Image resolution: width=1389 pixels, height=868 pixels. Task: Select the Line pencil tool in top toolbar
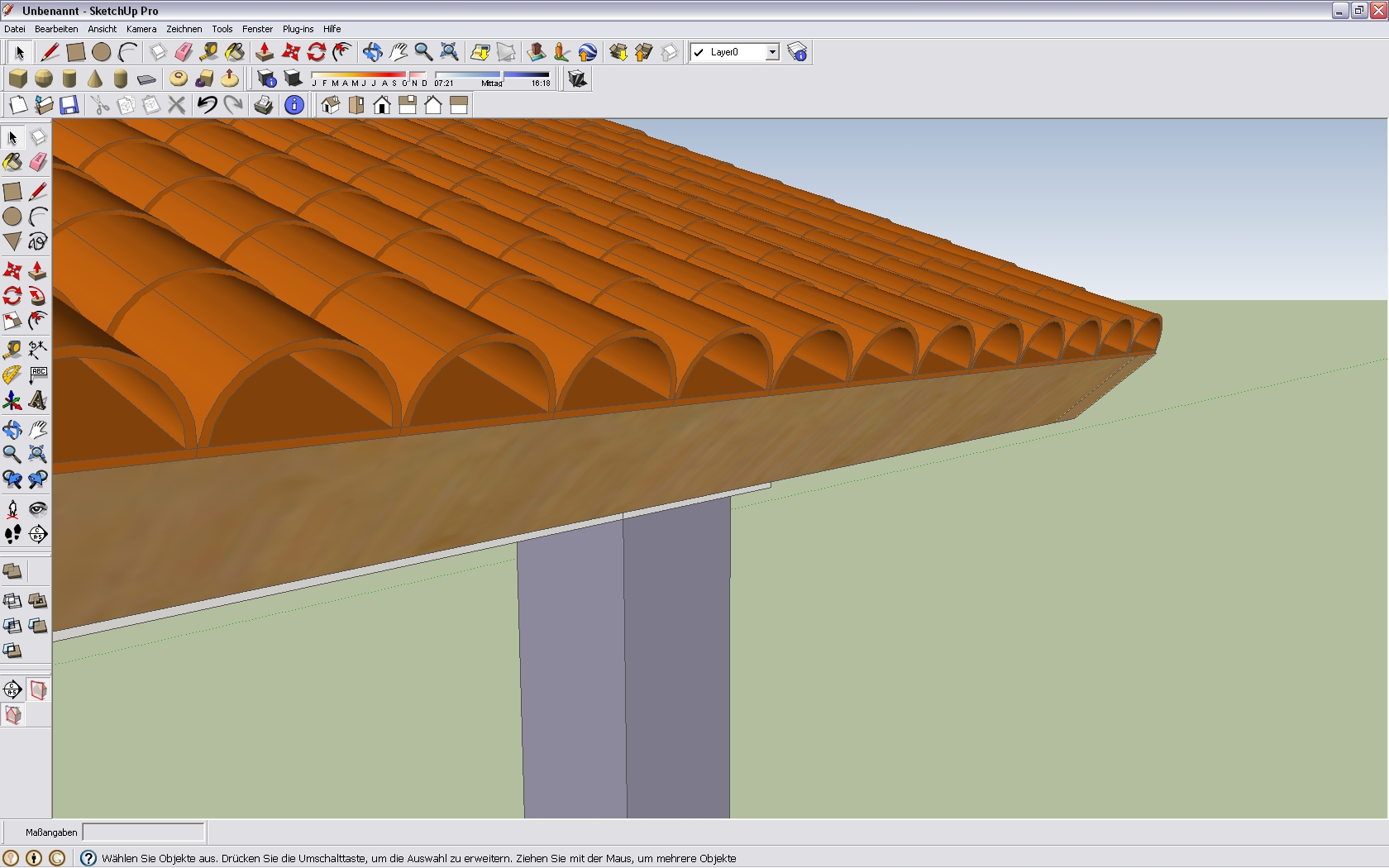point(50,52)
